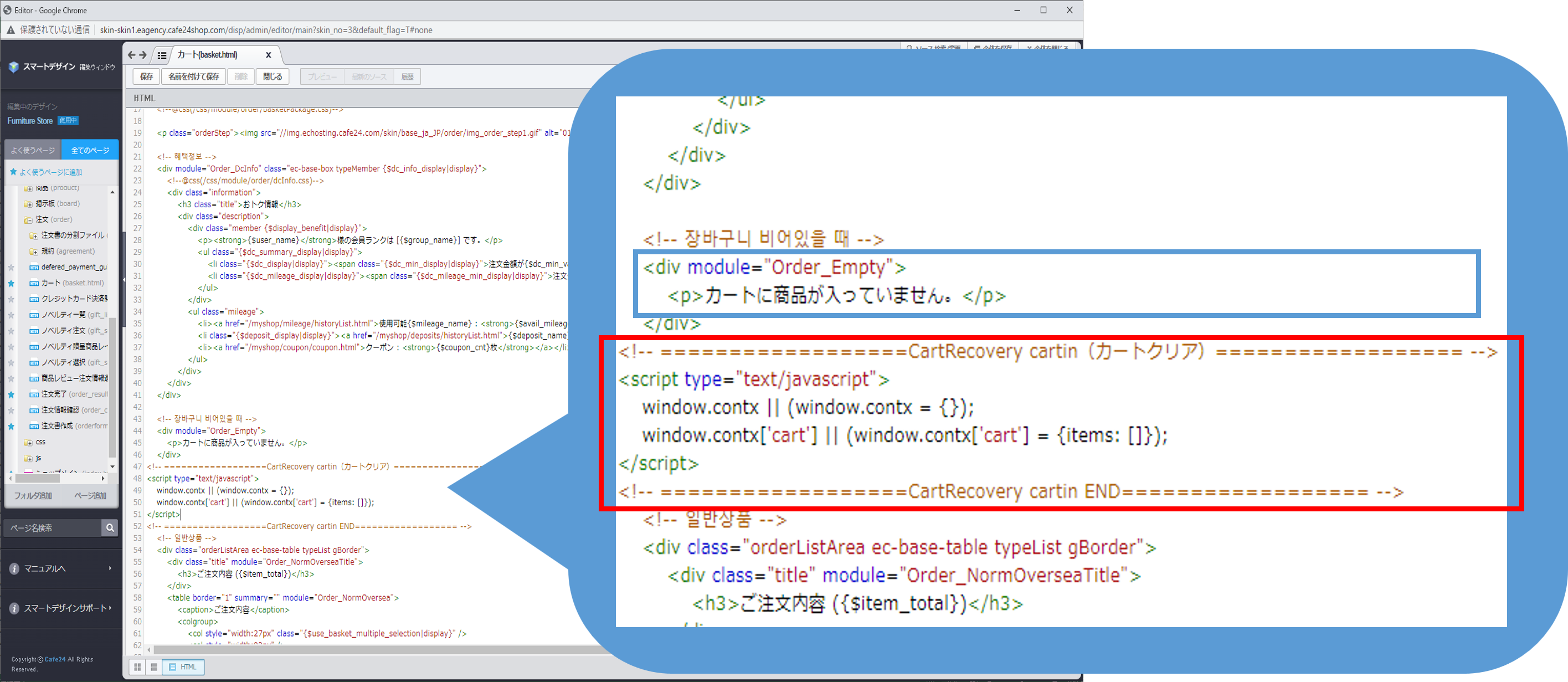Toggle the favorite star for ノベルティ選択
The height and width of the screenshot is (682, 1568).
[11, 362]
